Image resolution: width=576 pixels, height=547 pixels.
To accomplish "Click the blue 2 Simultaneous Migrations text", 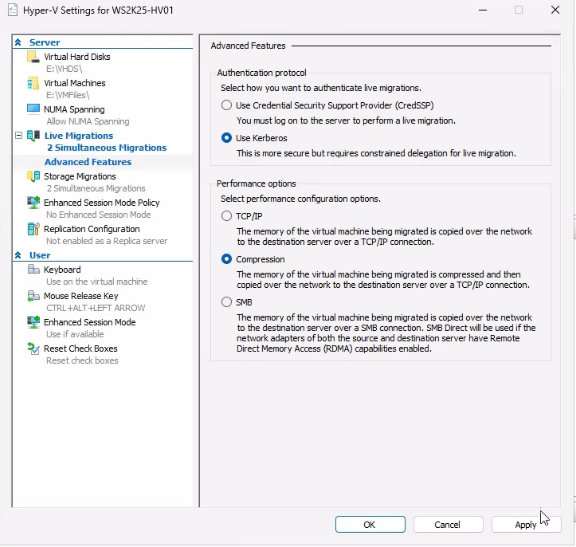I will 107,148.
